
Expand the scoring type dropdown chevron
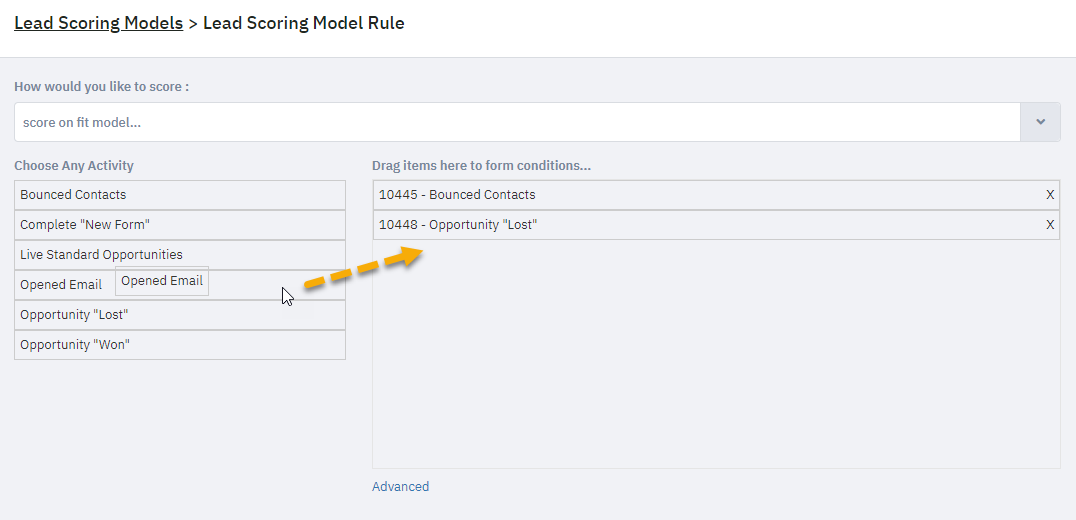tap(1040, 122)
